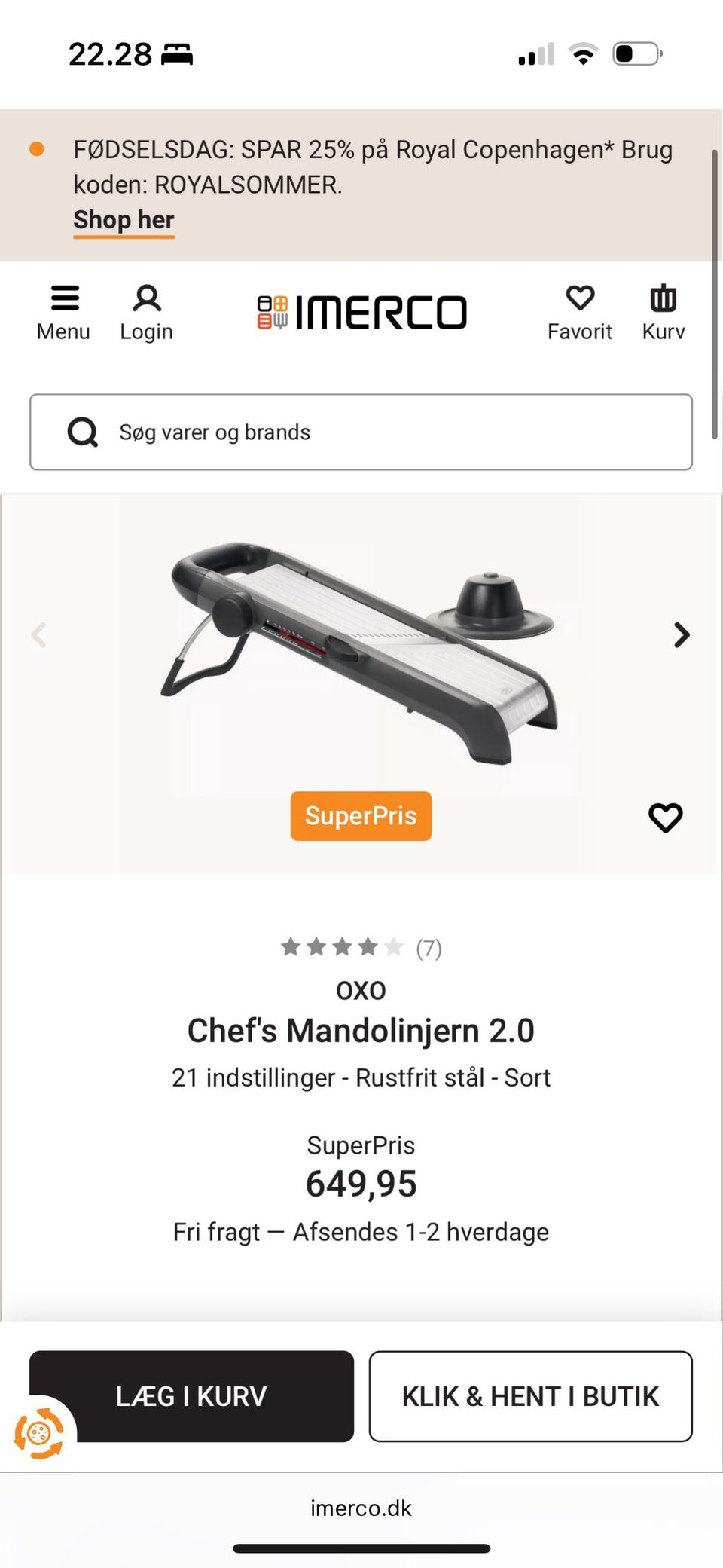Show previous product image with left chevron
Image resolution: width=723 pixels, height=1568 pixels.
point(39,635)
